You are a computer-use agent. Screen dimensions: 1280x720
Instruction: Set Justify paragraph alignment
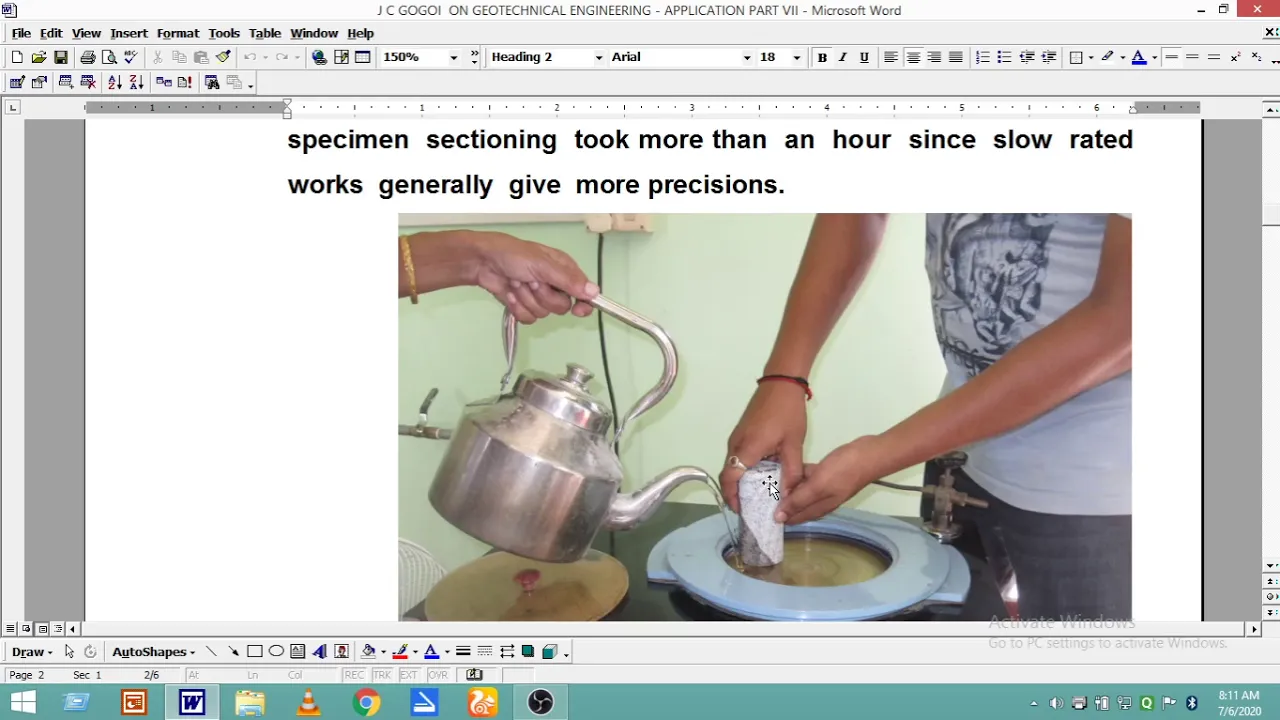[x=956, y=57]
